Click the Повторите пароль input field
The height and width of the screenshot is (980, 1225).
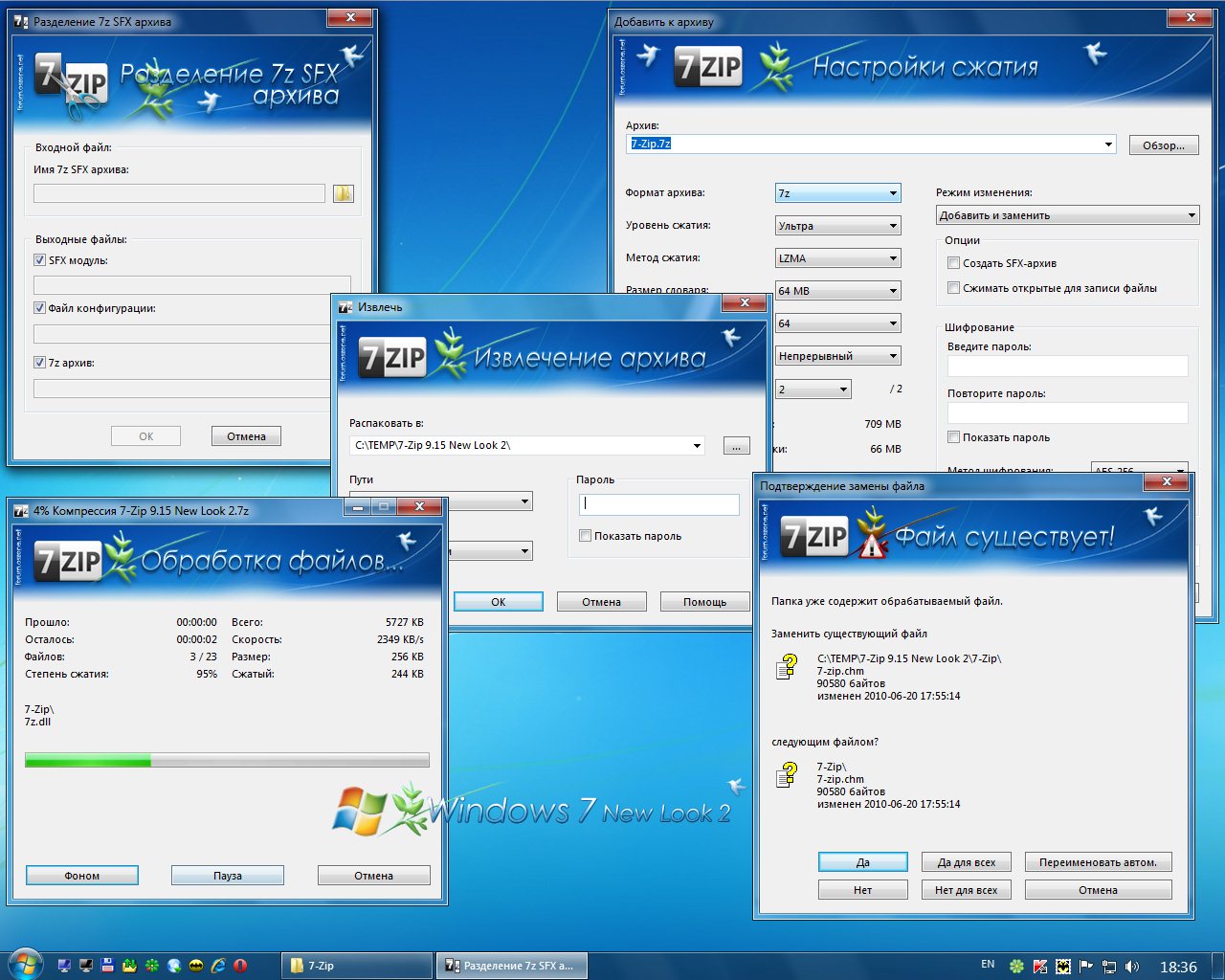pos(1067,412)
